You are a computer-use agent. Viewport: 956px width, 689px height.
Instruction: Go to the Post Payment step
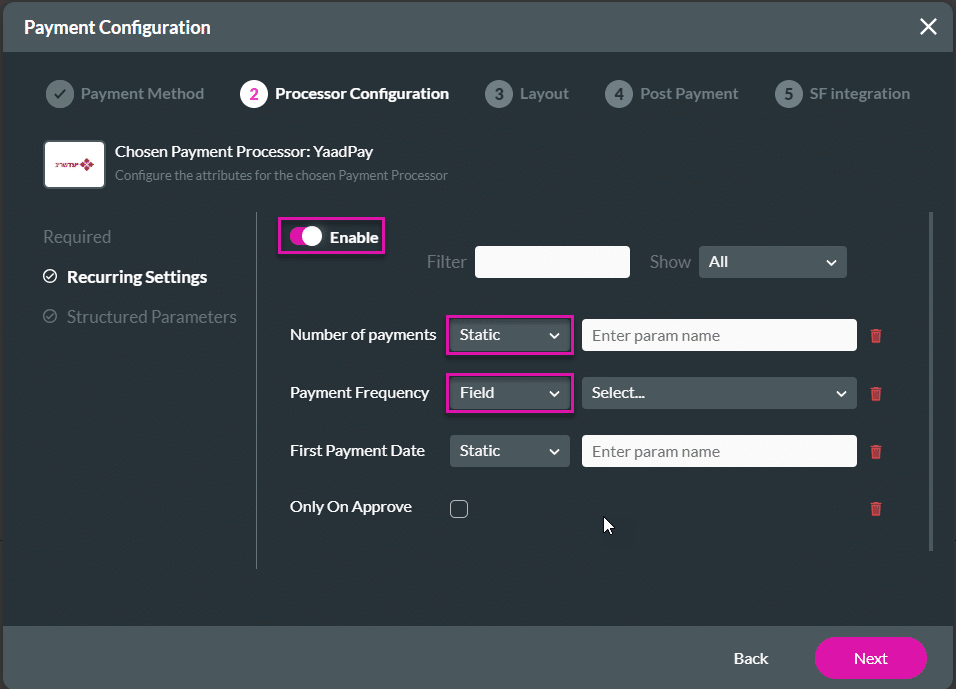[688, 94]
